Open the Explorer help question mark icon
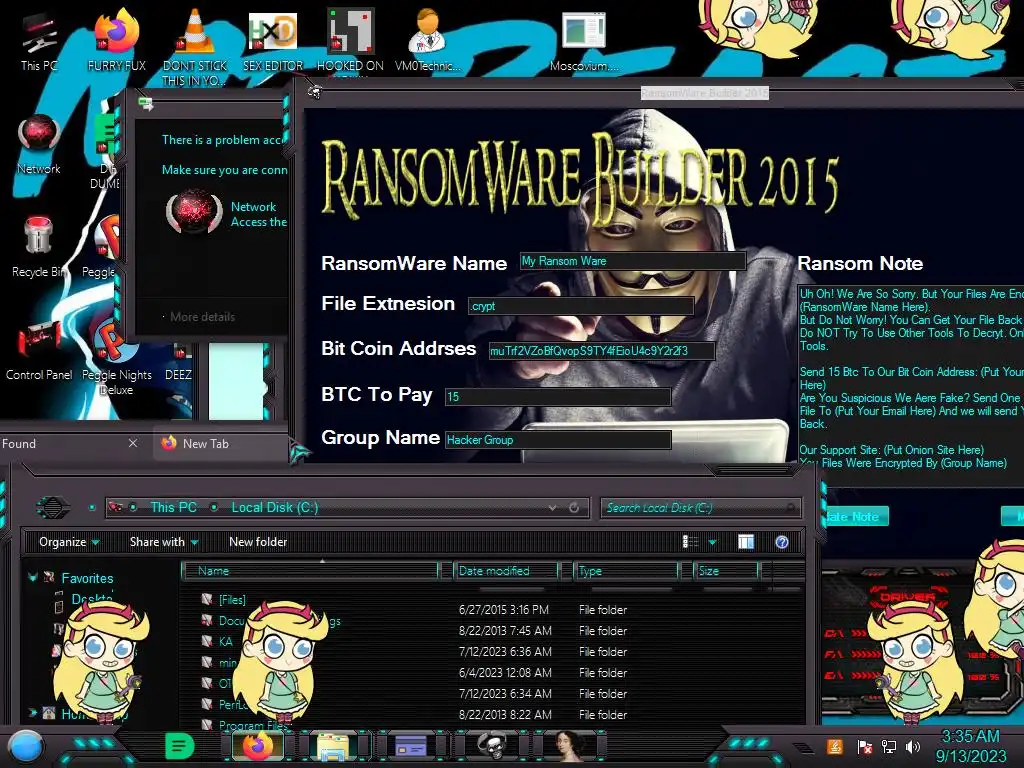Viewport: 1024px width, 768px height. pos(782,542)
